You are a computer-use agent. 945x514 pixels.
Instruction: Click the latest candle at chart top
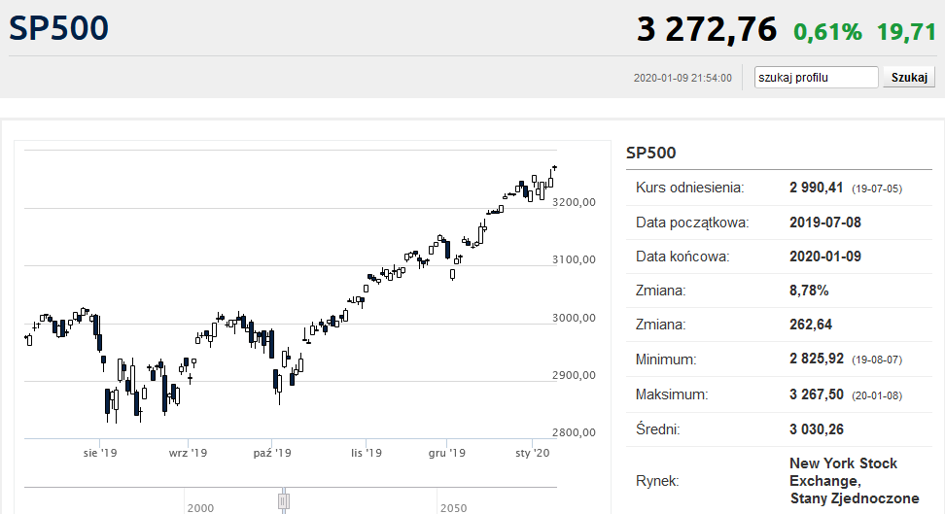tap(554, 168)
